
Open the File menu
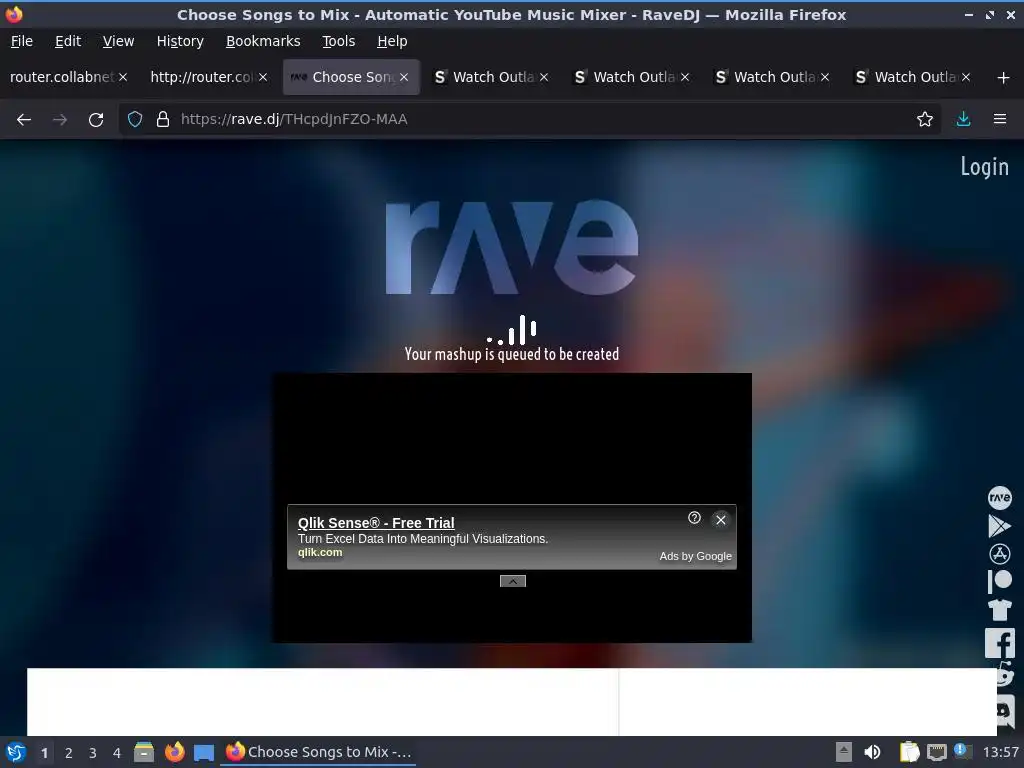[x=22, y=41]
